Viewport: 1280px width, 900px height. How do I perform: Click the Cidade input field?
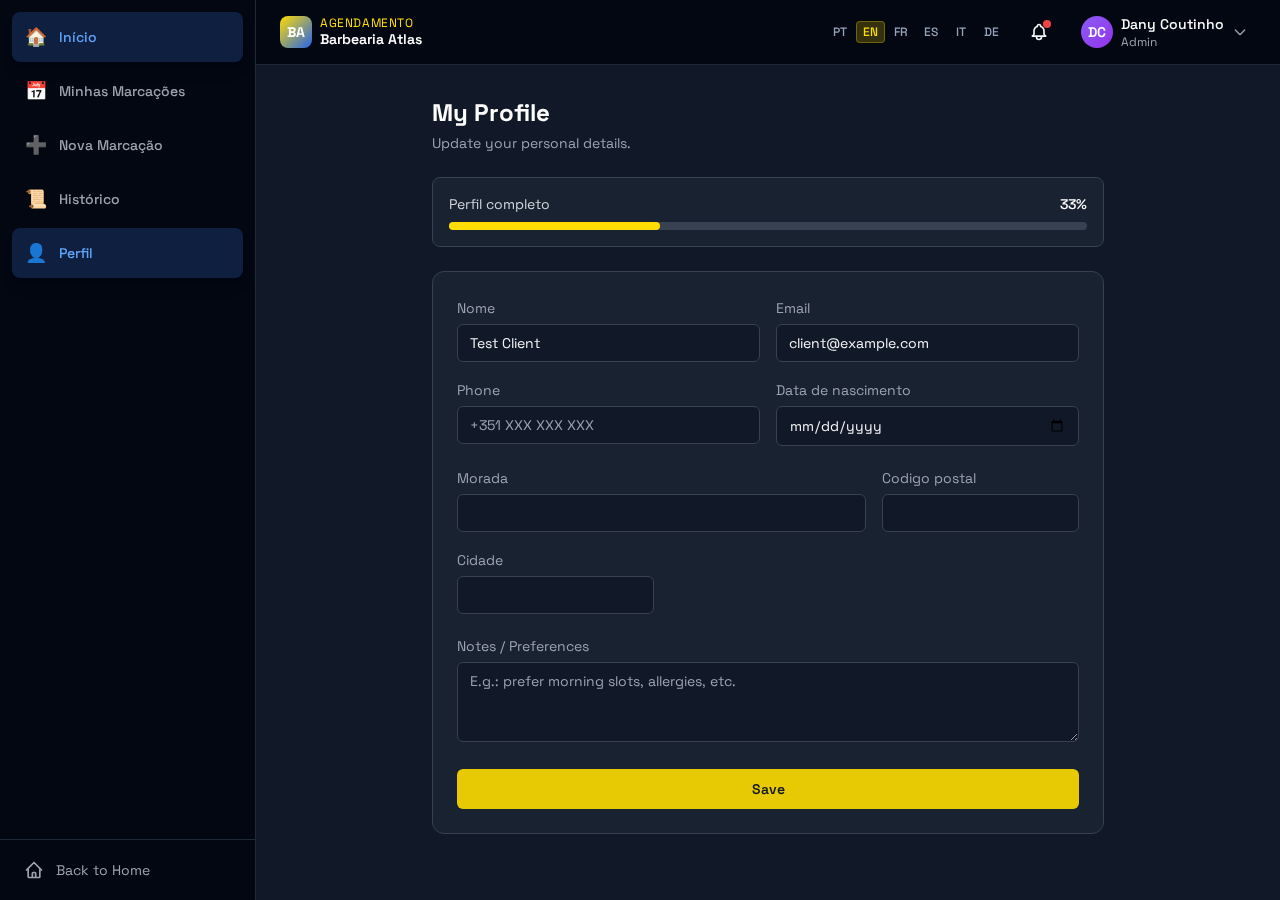click(555, 595)
